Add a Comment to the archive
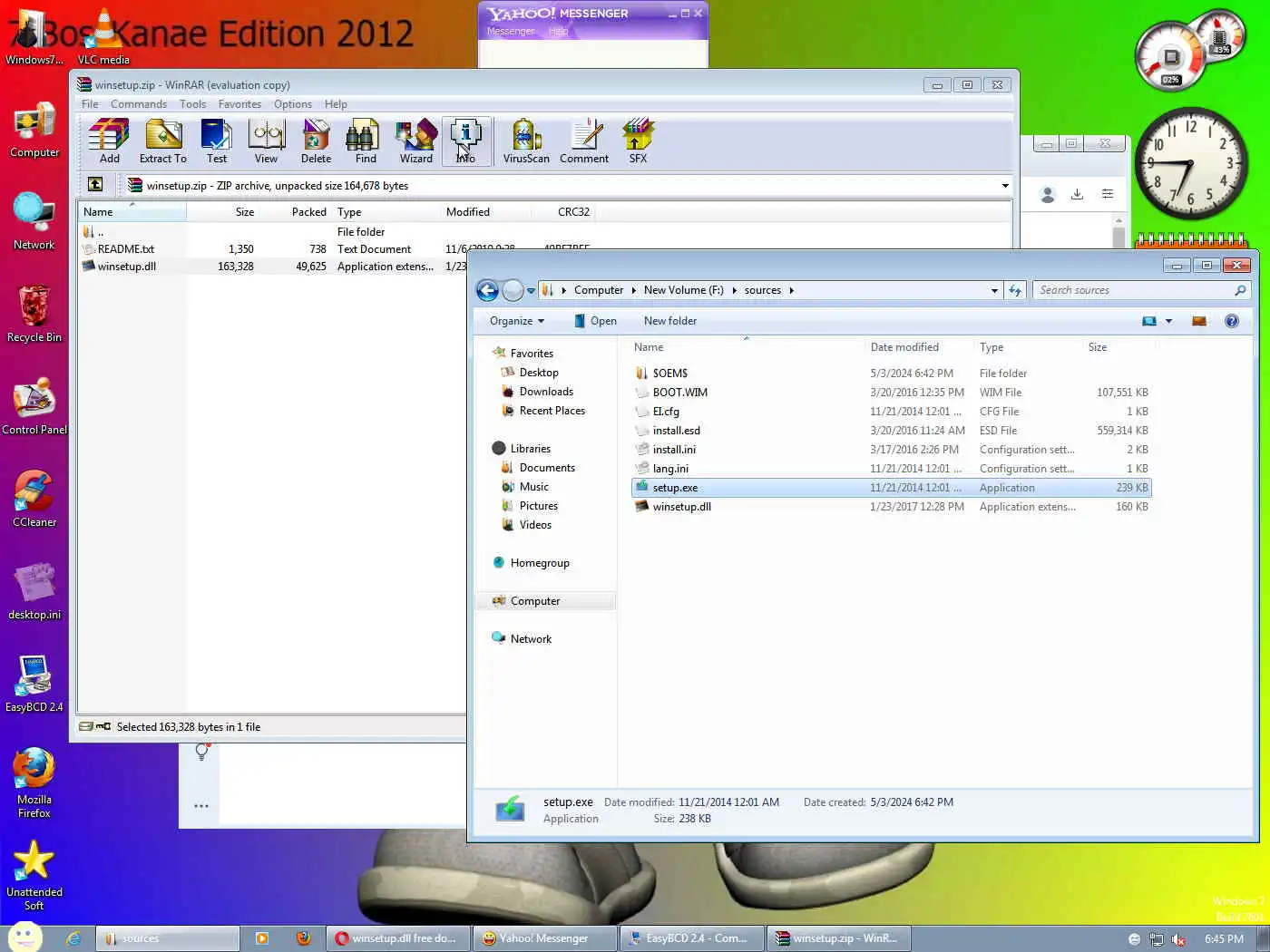This screenshot has width=1270, height=952. [584, 141]
